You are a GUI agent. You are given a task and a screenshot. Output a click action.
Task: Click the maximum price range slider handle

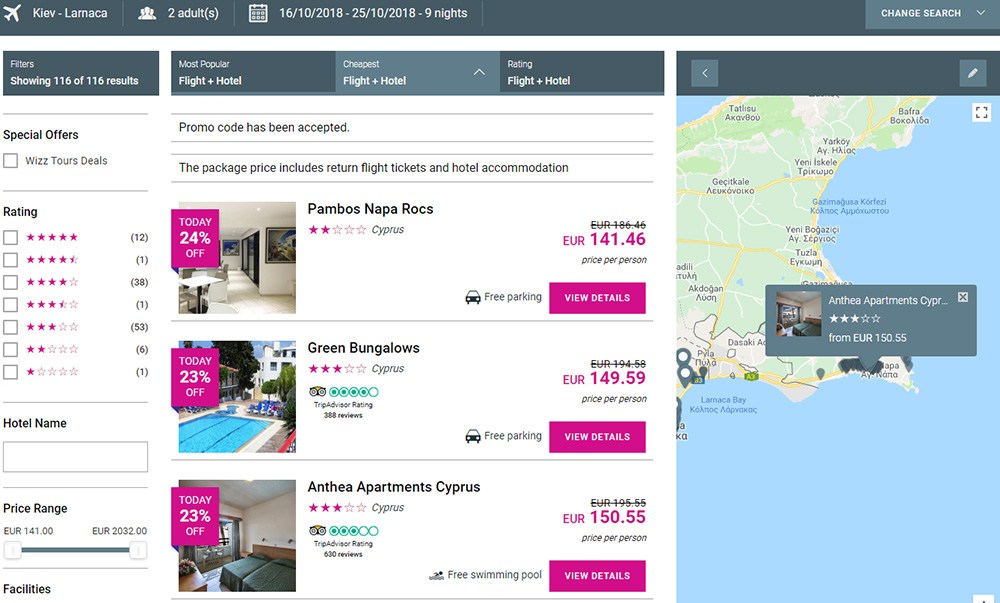coord(138,550)
